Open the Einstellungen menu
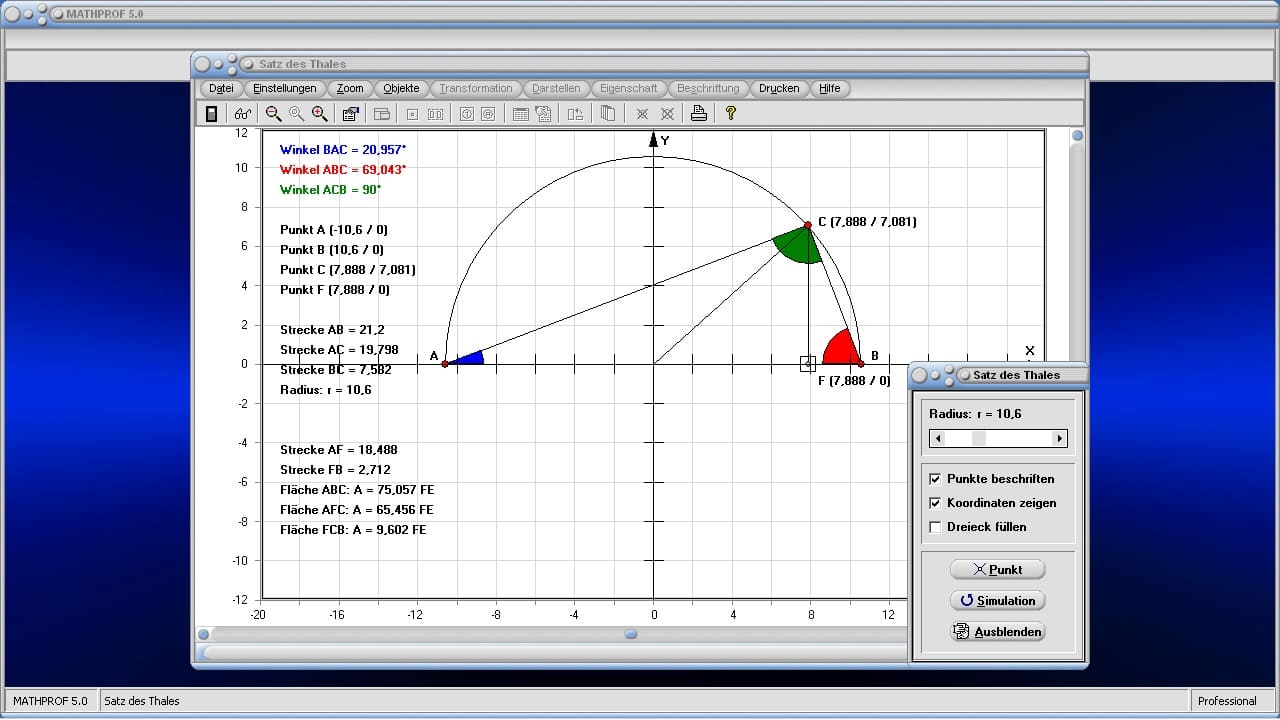This screenshot has height=720, width=1280. 285,88
